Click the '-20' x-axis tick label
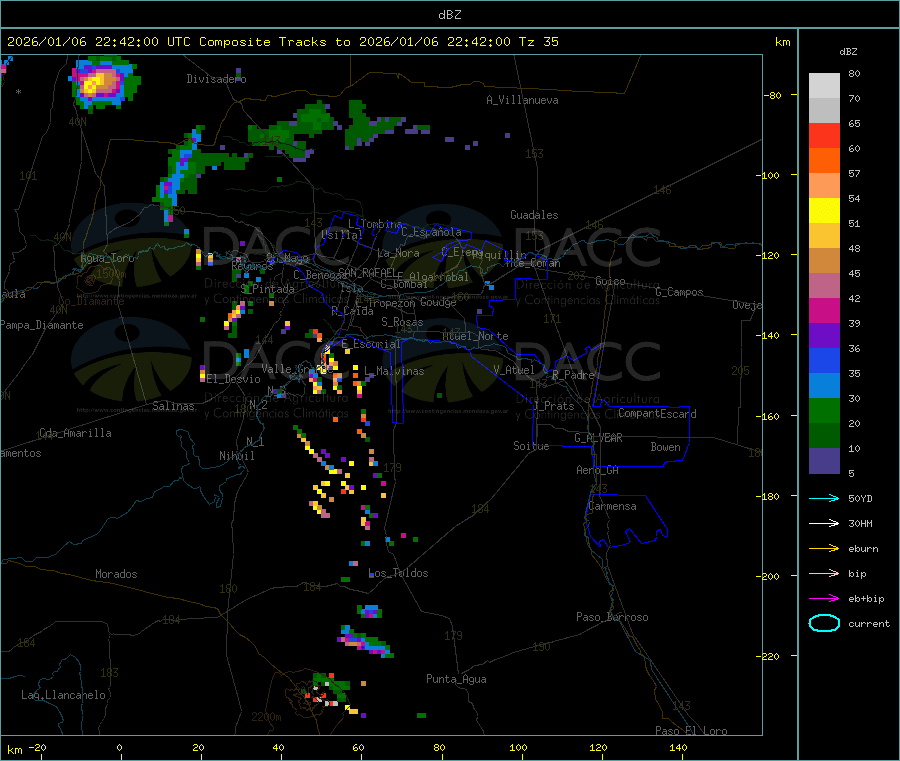Viewport: 900px width, 761px height. coord(37,747)
